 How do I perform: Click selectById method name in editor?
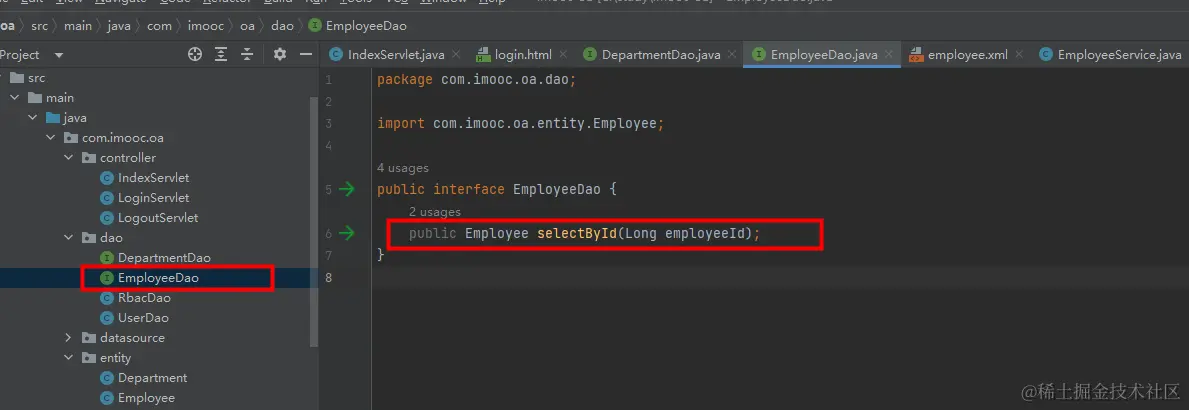coord(577,233)
